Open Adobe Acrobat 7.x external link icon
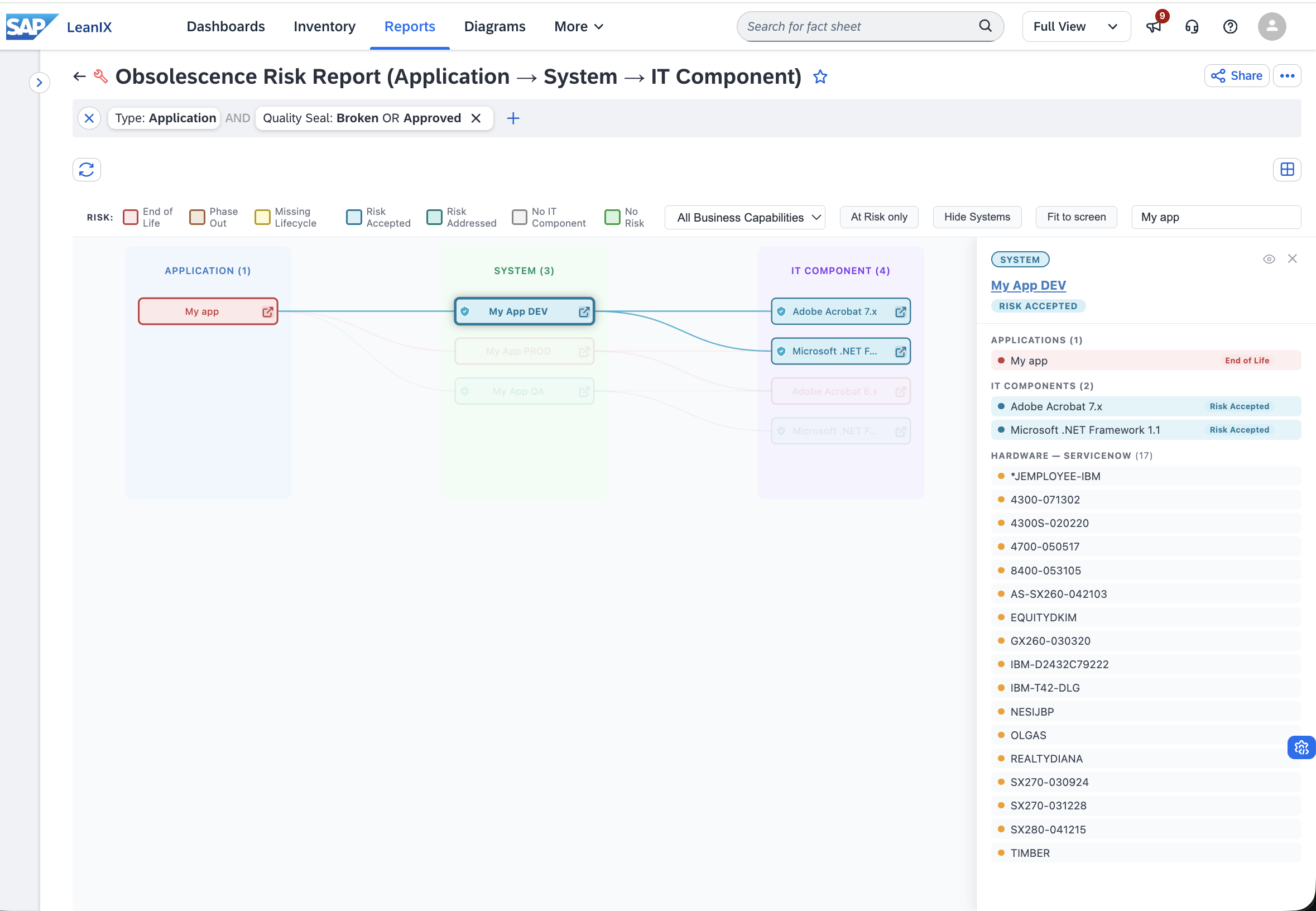The height and width of the screenshot is (911, 1316). tap(900, 311)
